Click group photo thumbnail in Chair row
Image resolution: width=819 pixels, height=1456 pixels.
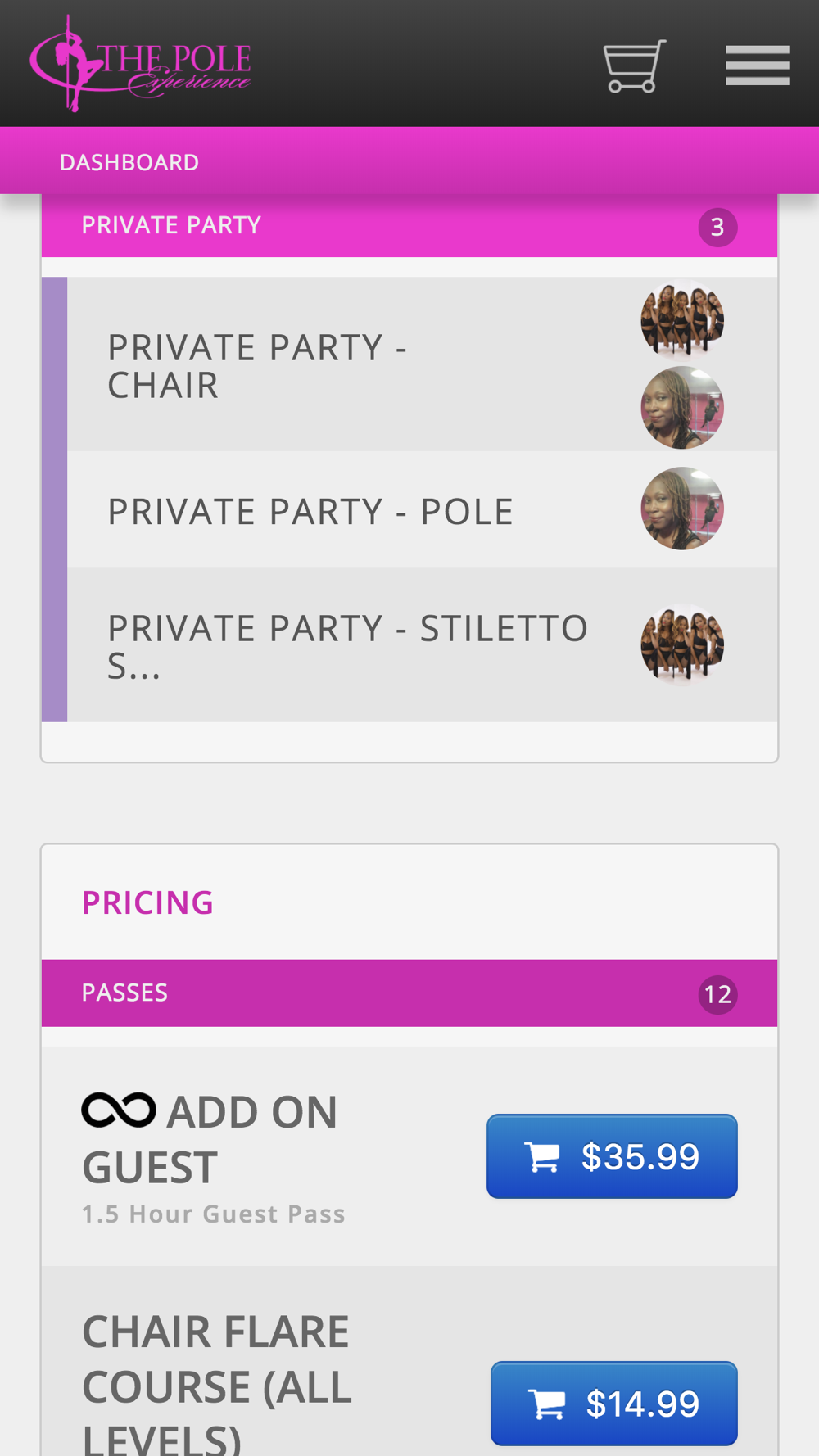(x=682, y=319)
